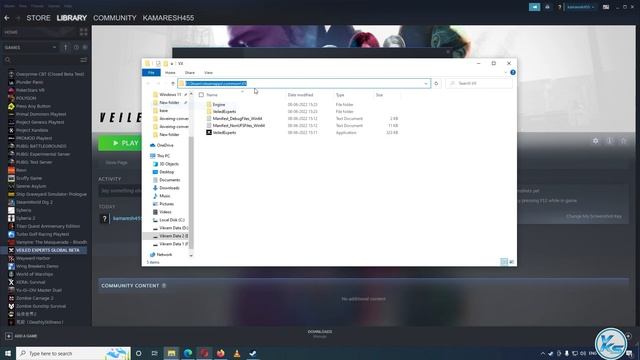Favorite the game with star icon
Screen dimensions: 640x360
click(623, 141)
